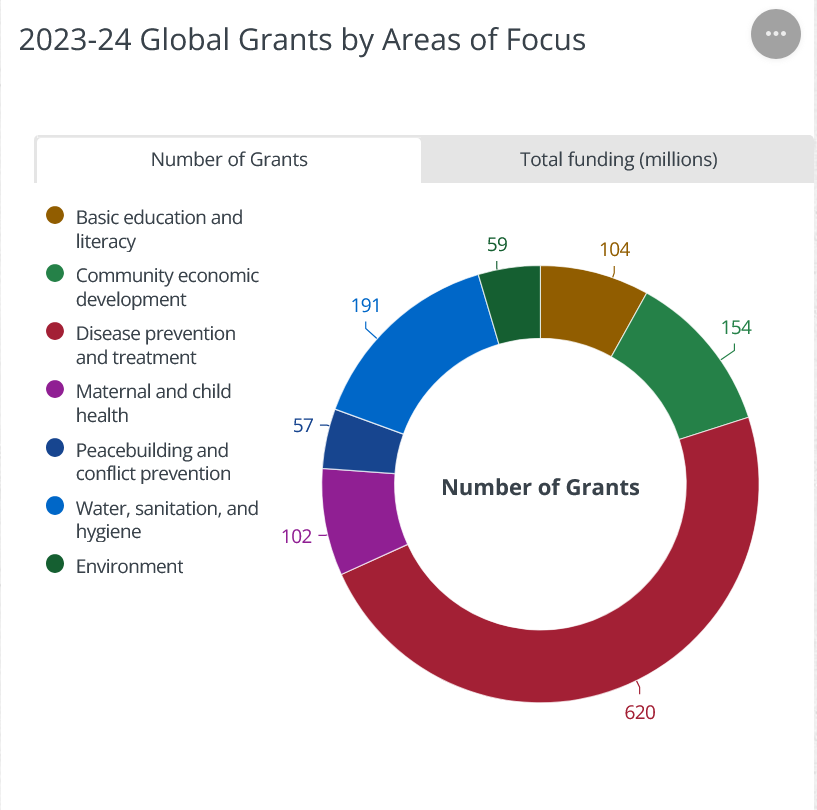Toggle Peacebuilding and conflict prevention legend dot
Viewport: 817px width, 810px height.
pyautogui.click(x=56, y=449)
